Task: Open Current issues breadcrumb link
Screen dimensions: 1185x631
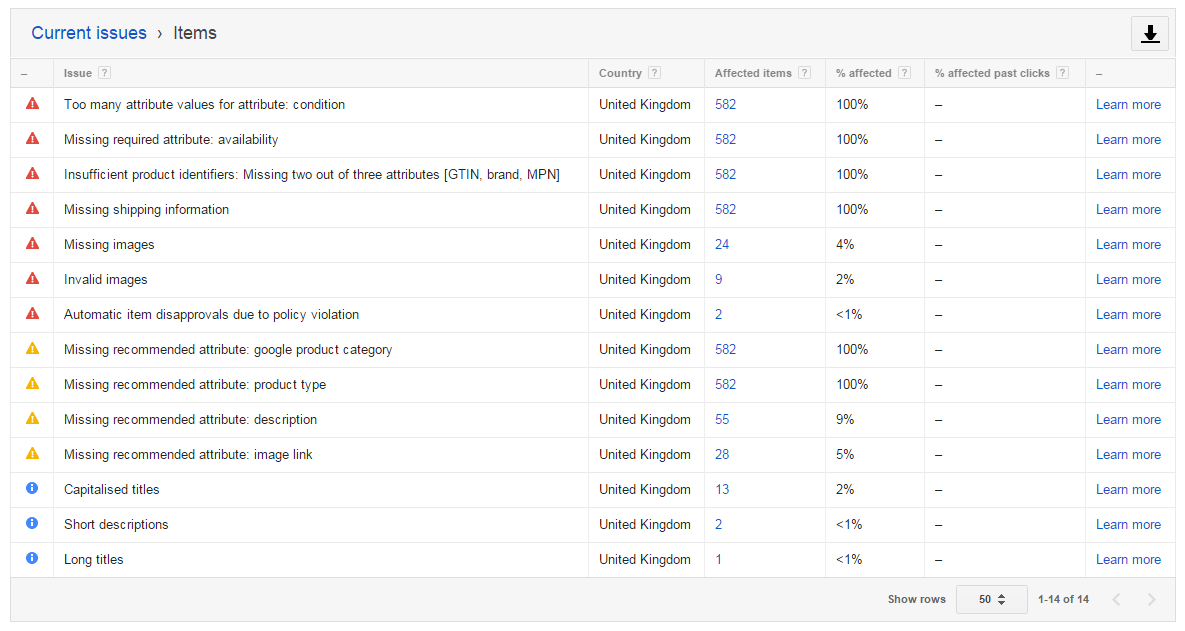Action: pos(89,33)
